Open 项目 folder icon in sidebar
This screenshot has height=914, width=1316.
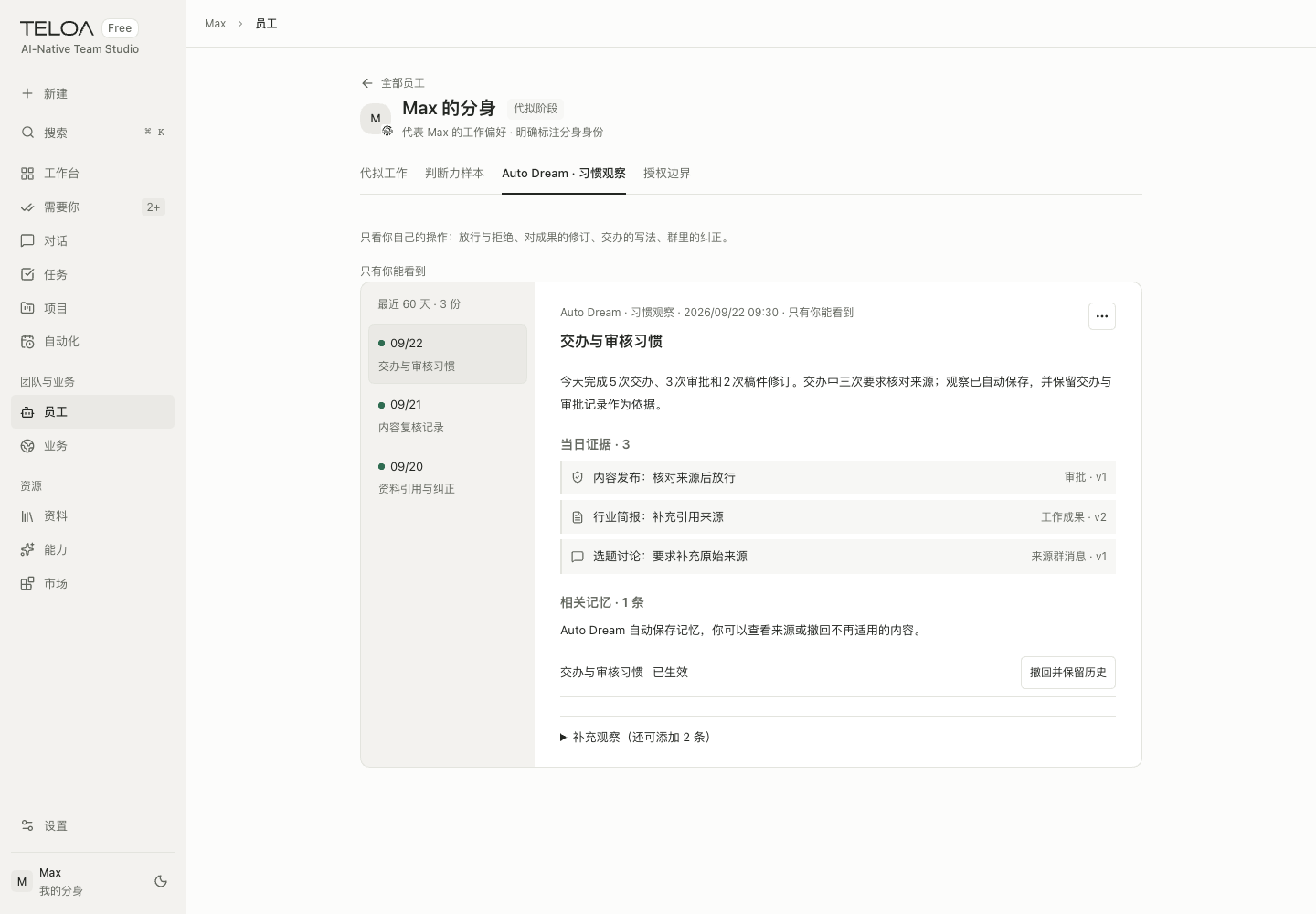click(27, 308)
